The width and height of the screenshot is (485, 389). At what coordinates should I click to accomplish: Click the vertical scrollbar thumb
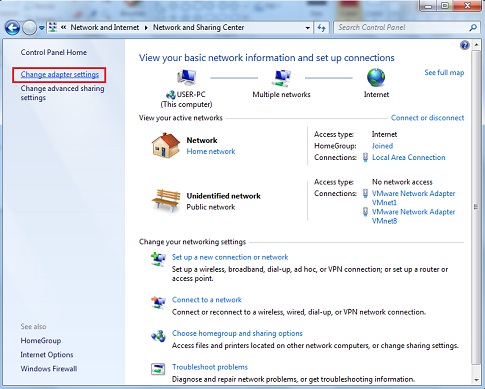[x=476, y=207]
